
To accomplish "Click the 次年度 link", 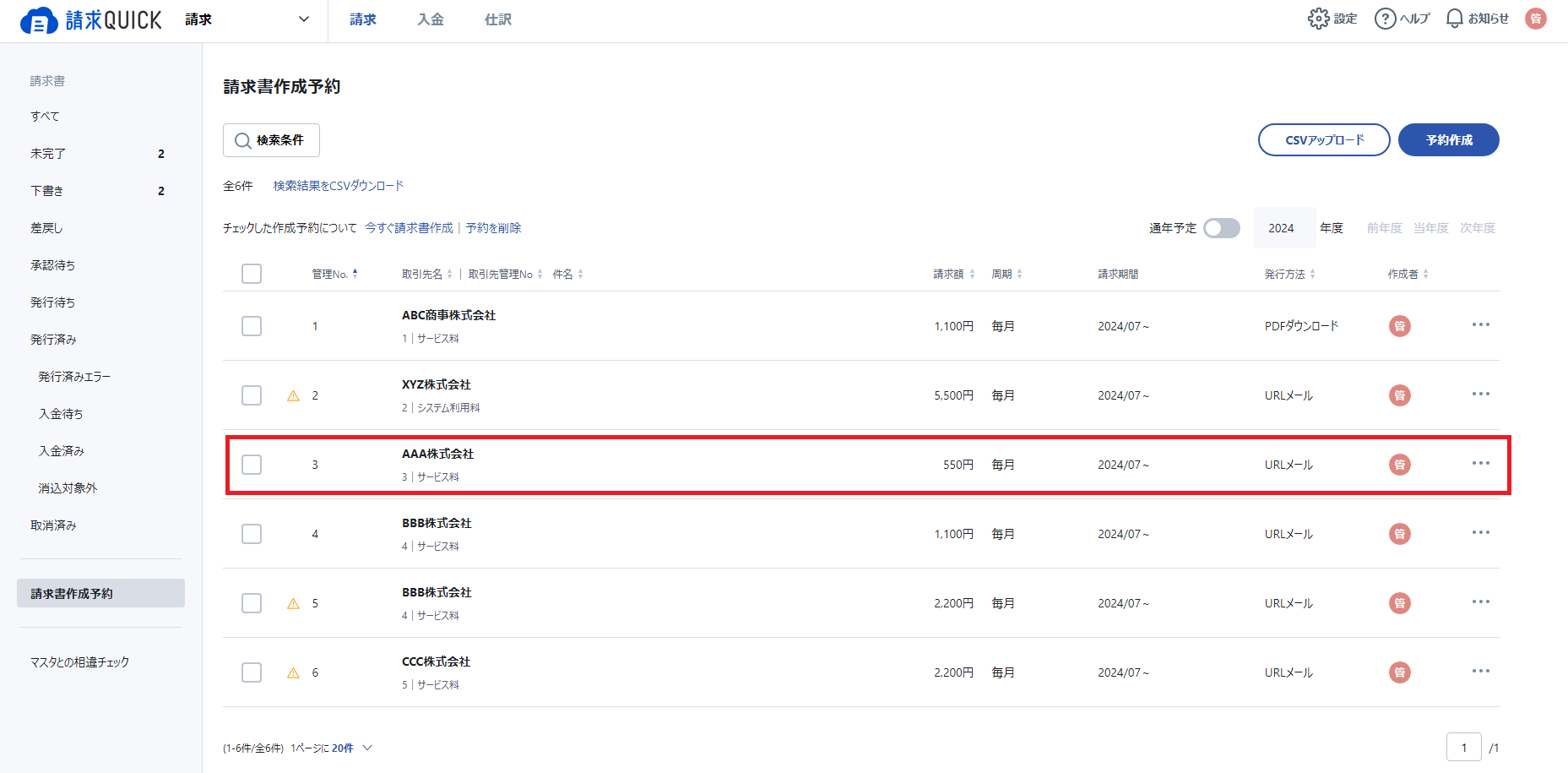I will pyautogui.click(x=1478, y=228).
